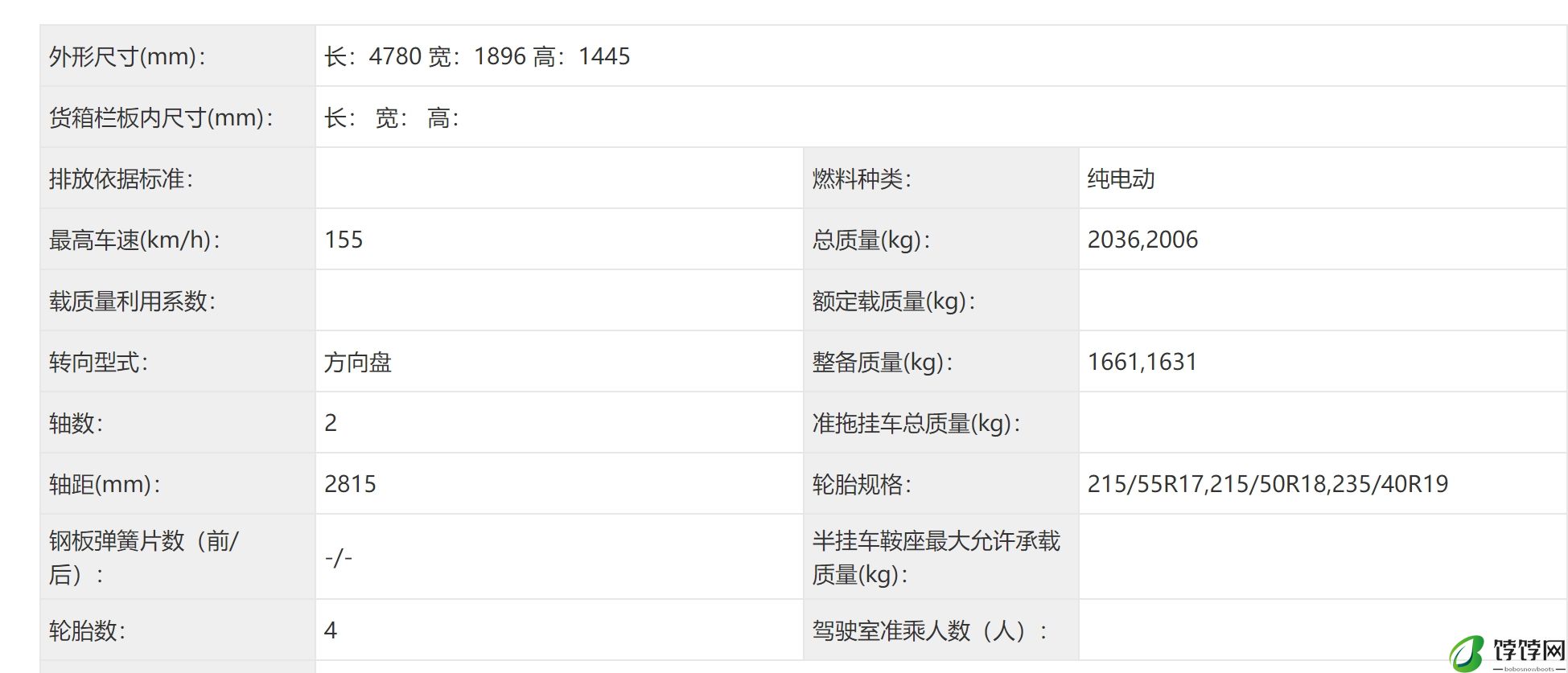Click the 饽饽网 leaf logo icon
The image size is (1568, 673).
[x=1467, y=653]
